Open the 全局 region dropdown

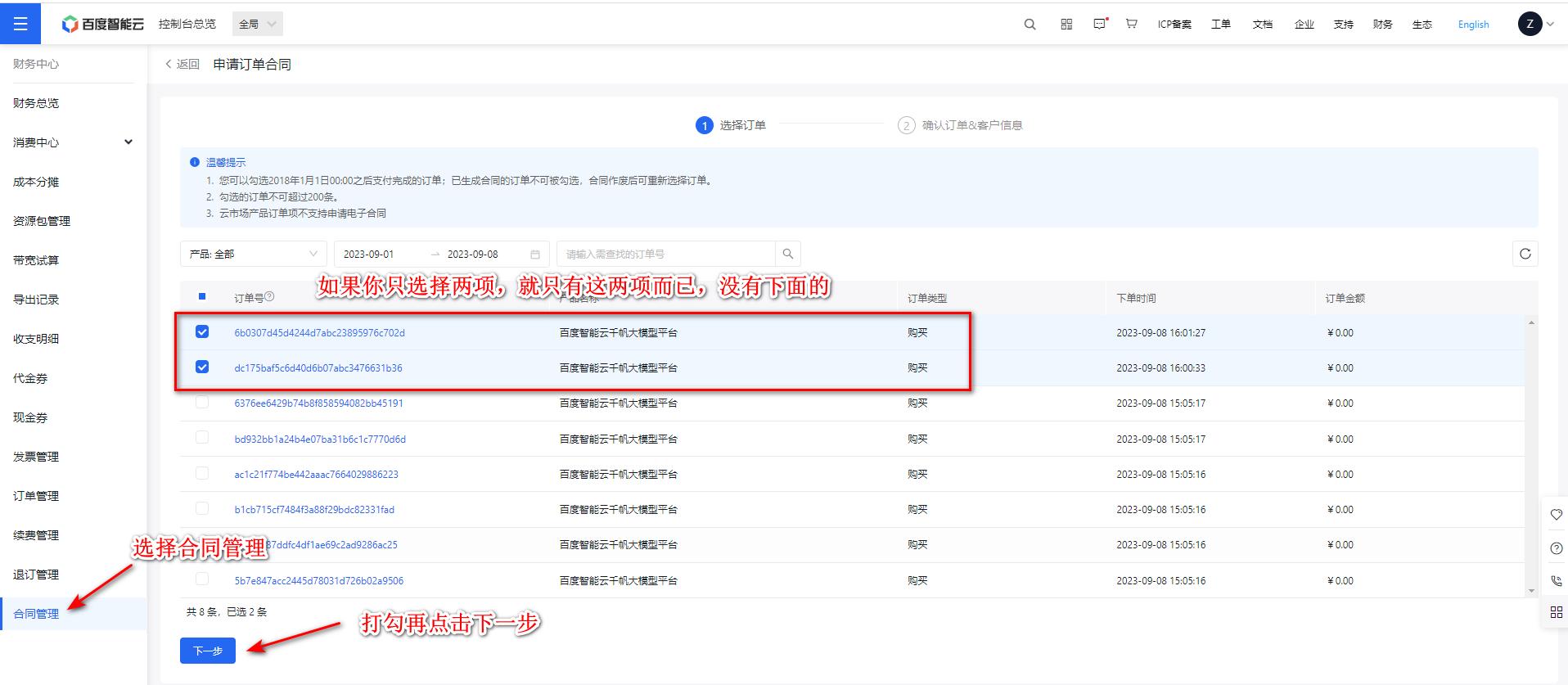pyautogui.click(x=258, y=25)
